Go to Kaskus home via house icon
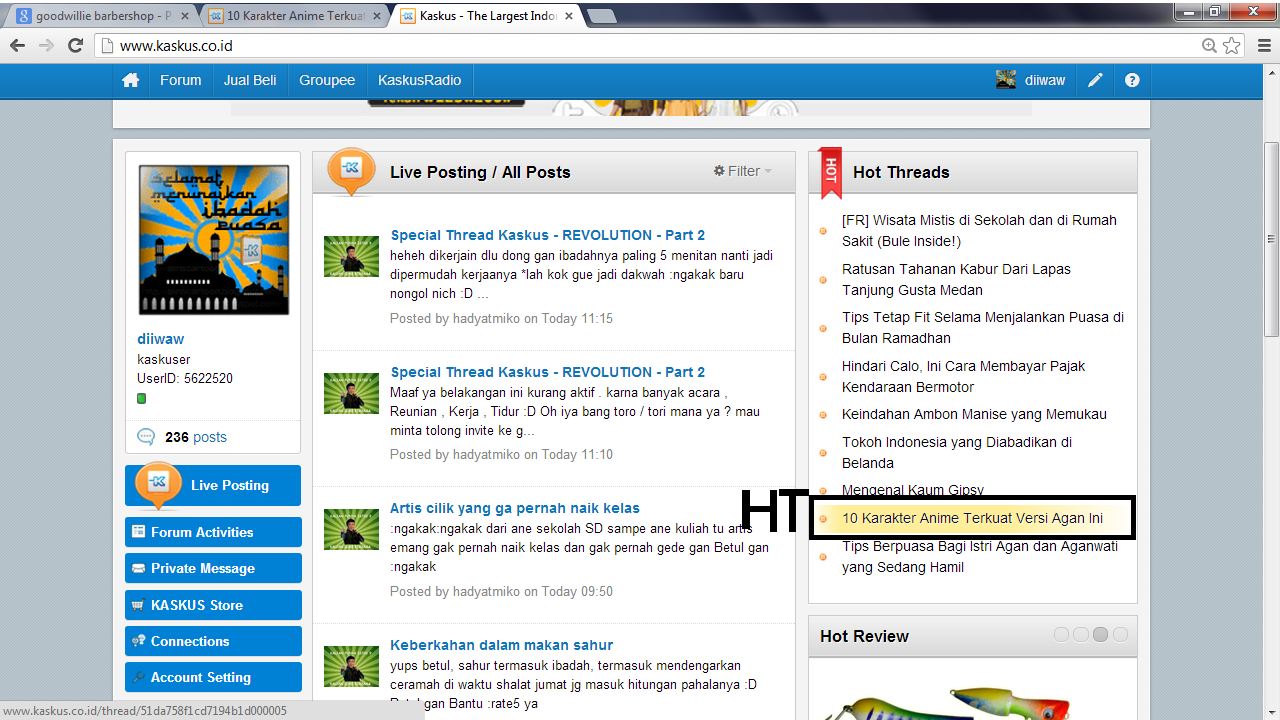1280x720 pixels. [131, 80]
